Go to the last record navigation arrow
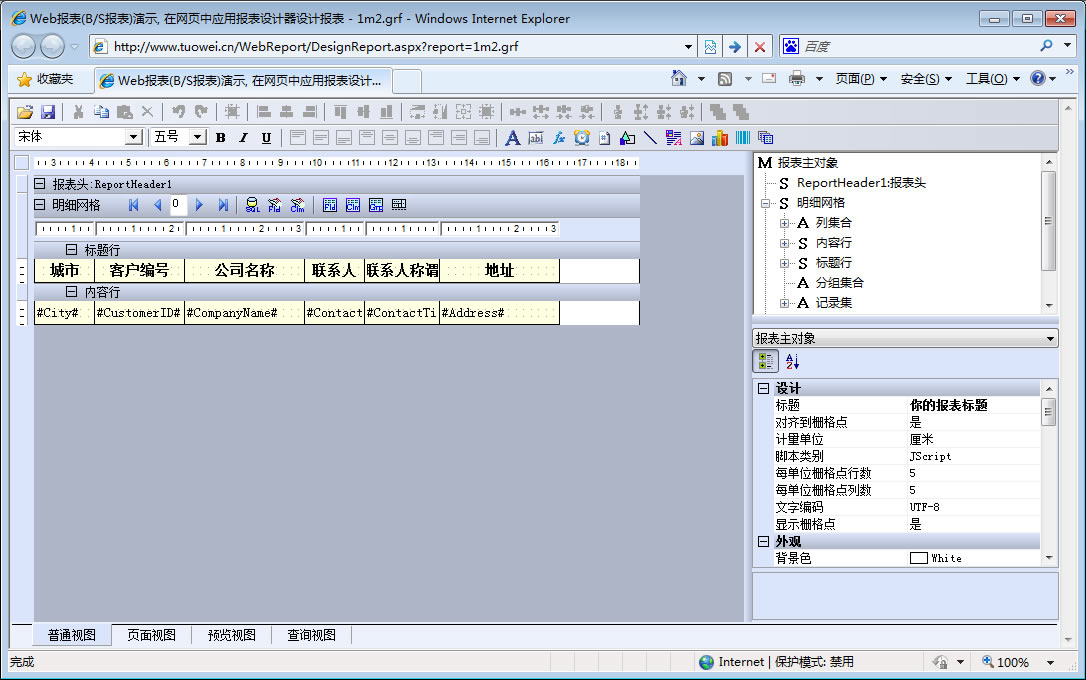The height and width of the screenshot is (680, 1086). (x=223, y=205)
